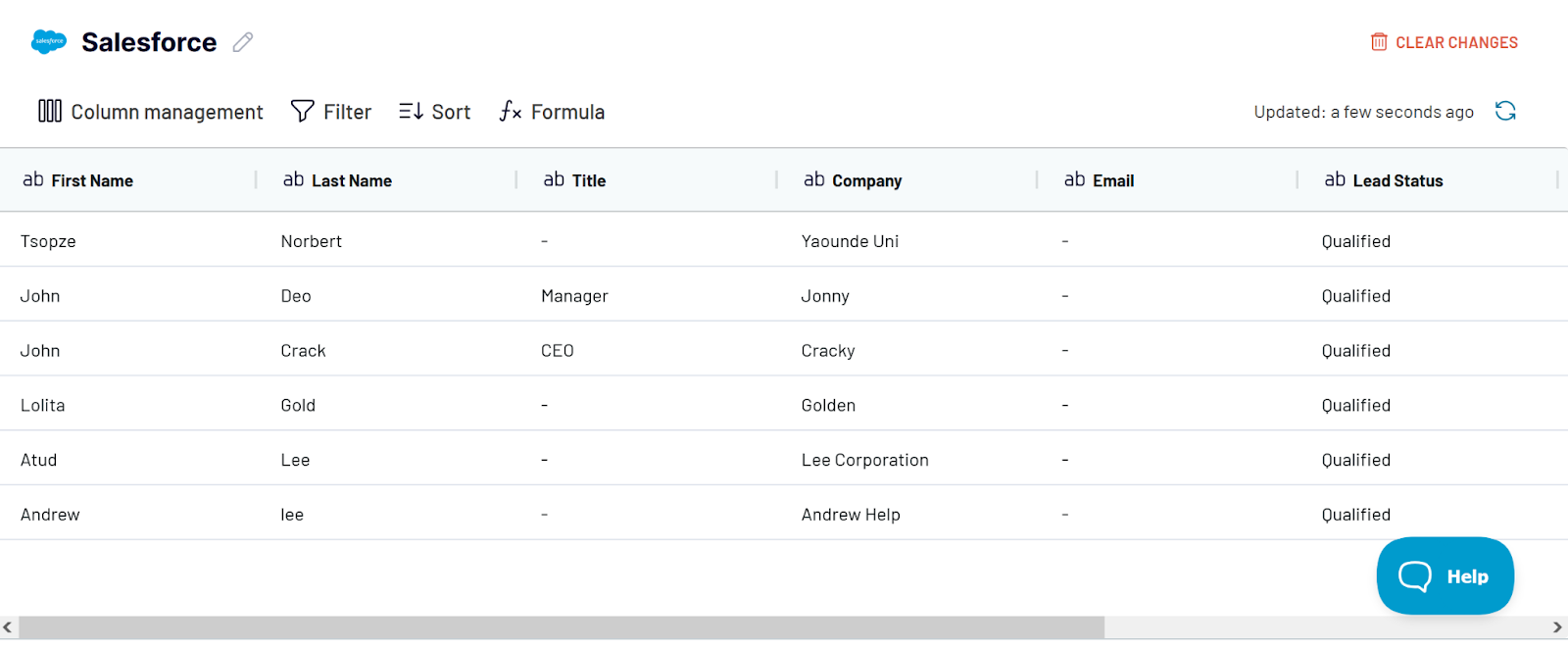Select the CEO title cell
This screenshot has height=649, width=1568.
click(x=558, y=351)
